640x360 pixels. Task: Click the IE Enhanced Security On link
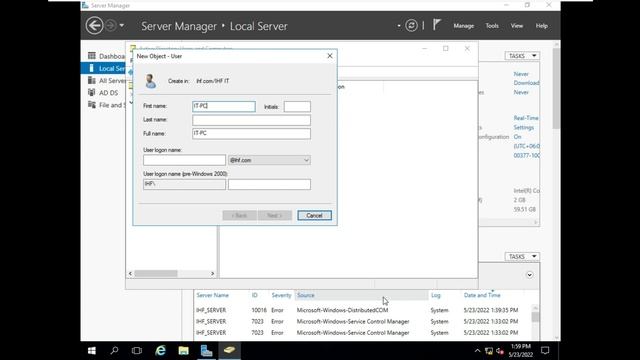click(517, 137)
